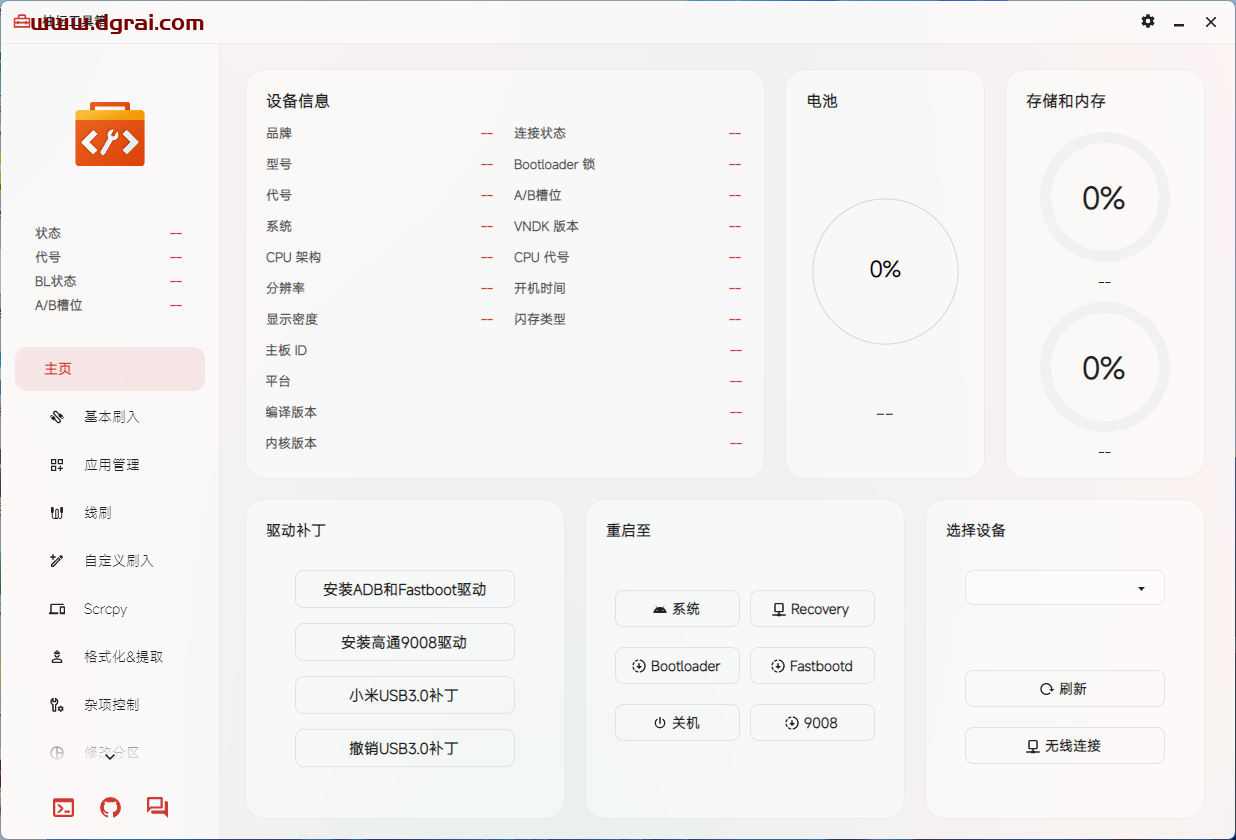The width and height of the screenshot is (1236, 840).
Task: Click the 显示密度 label
Action: (292, 319)
